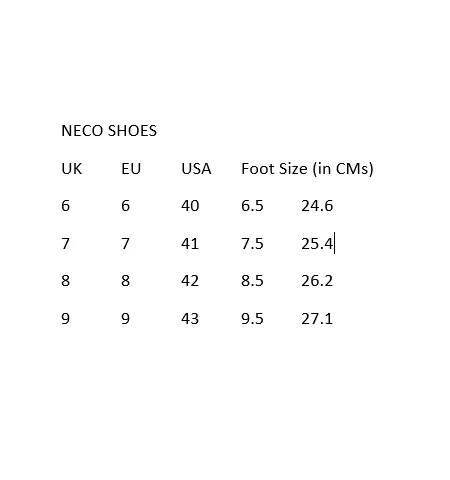Click the 25.4 foot size value
This screenshot has height=480, width=450.
pos(317,244)
